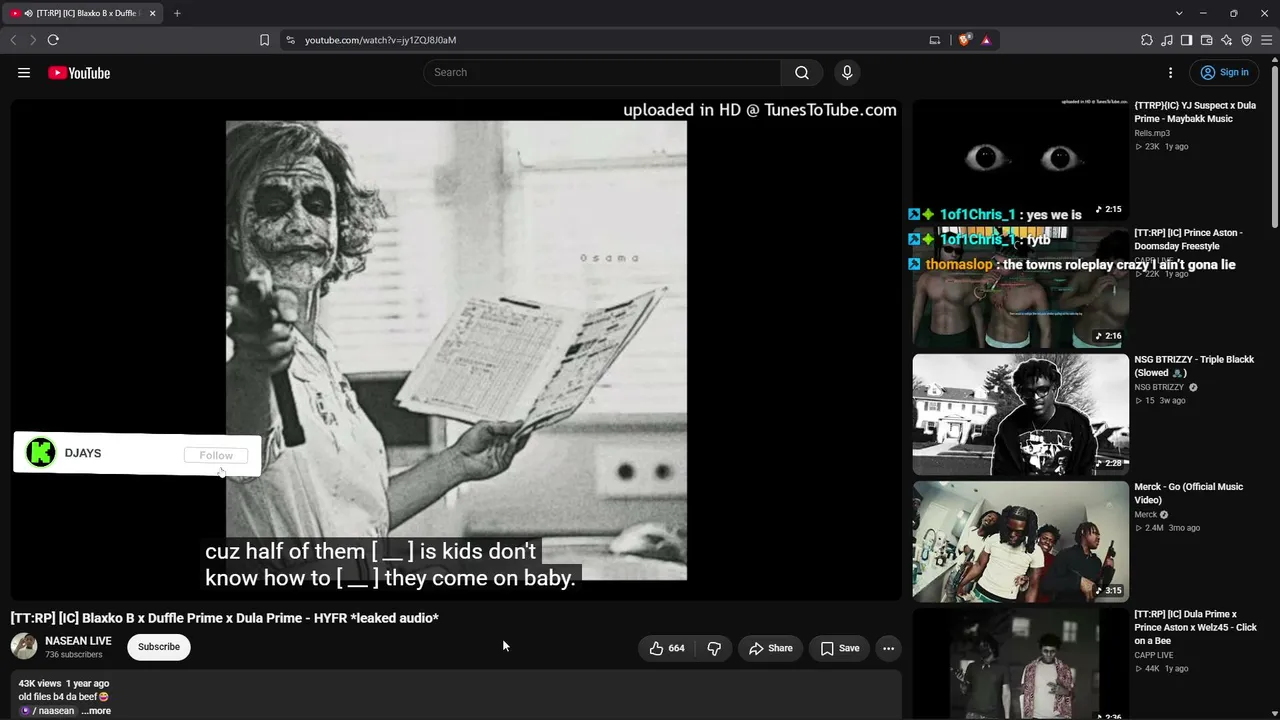Viewport: 1280px width, 720px height.
Task: Save video to a playlist
Action: coord(840,648)
